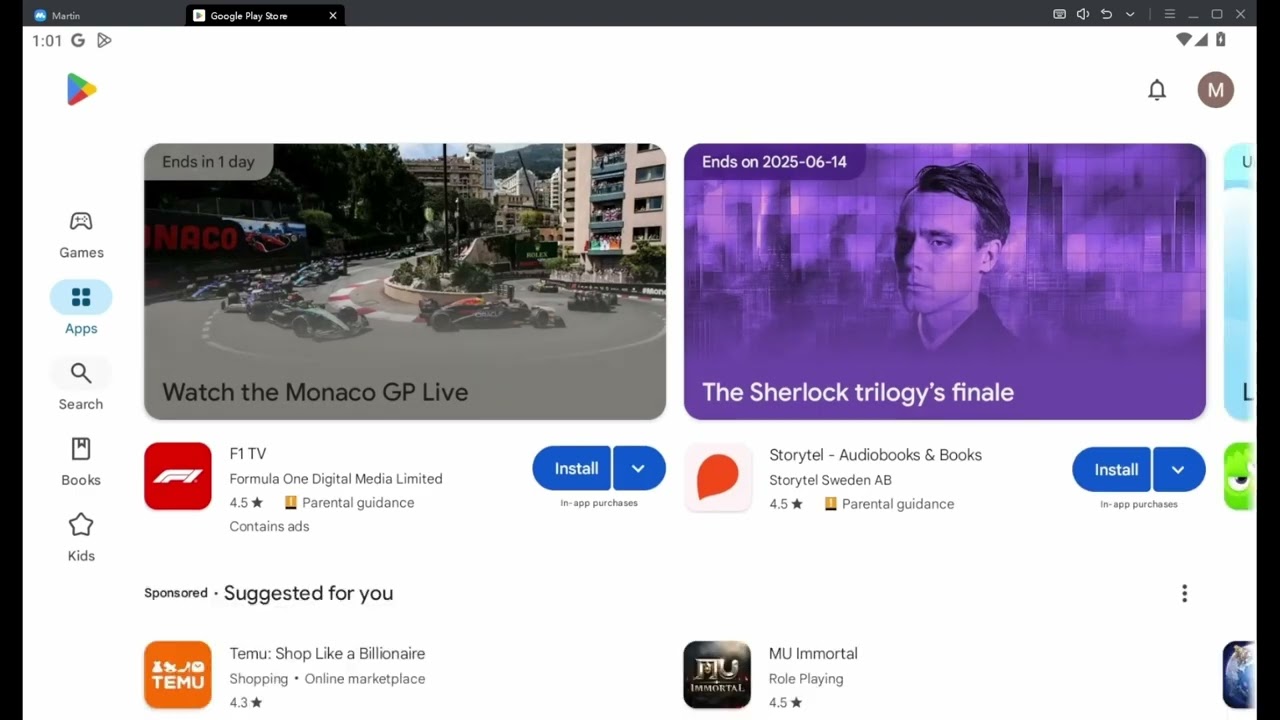
Task: Expand install options for Storytel
Action: point(1179,469)
